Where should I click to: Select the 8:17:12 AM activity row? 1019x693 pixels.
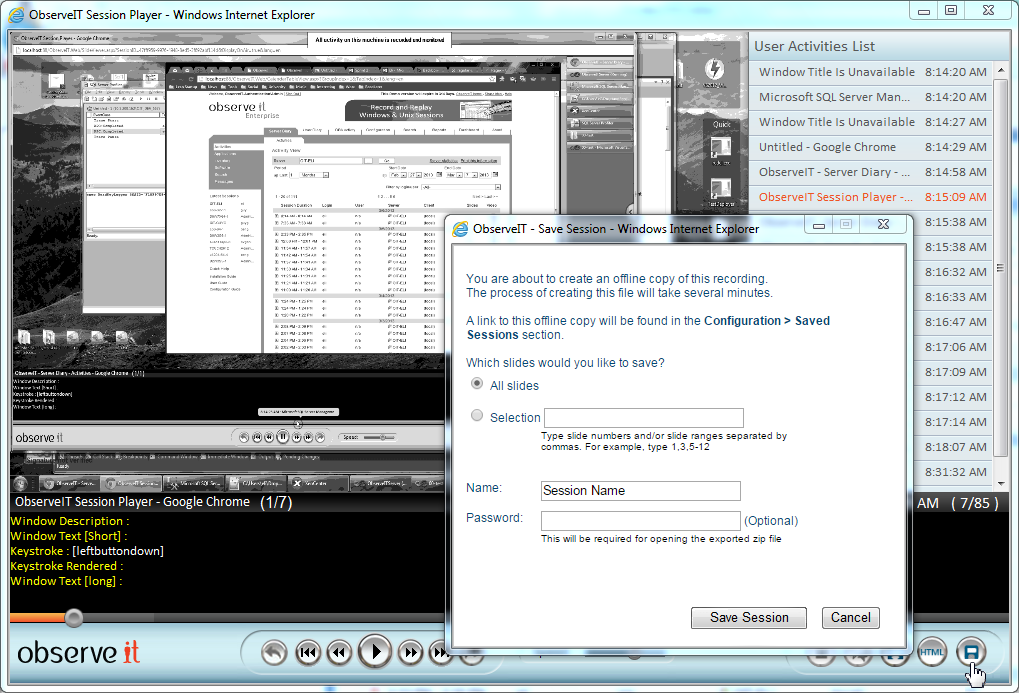click(953, 397)
